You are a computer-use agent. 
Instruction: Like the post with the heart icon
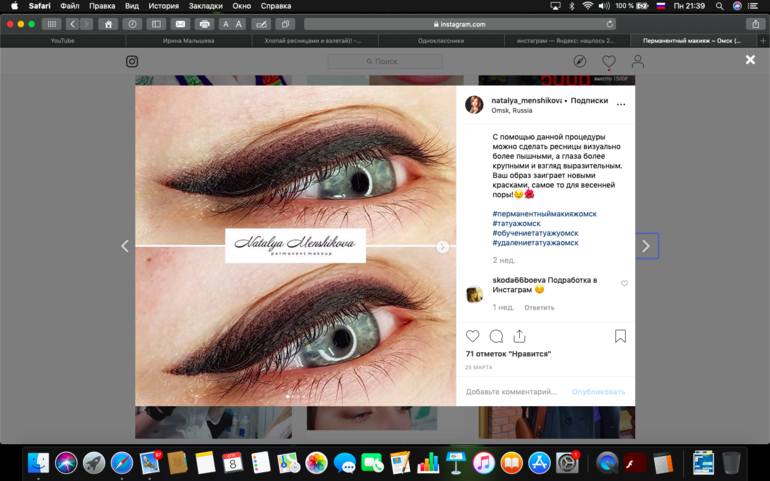(473, 336)
